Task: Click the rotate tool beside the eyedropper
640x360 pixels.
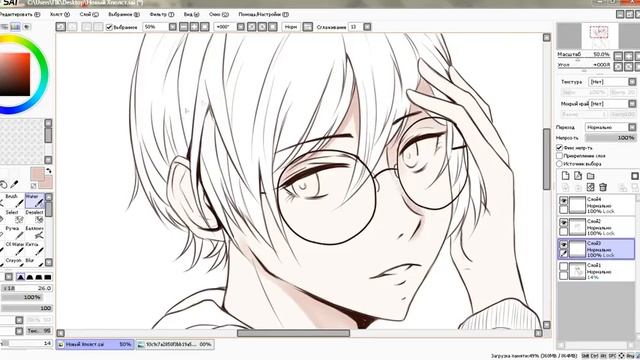Action: pos(3,184)
